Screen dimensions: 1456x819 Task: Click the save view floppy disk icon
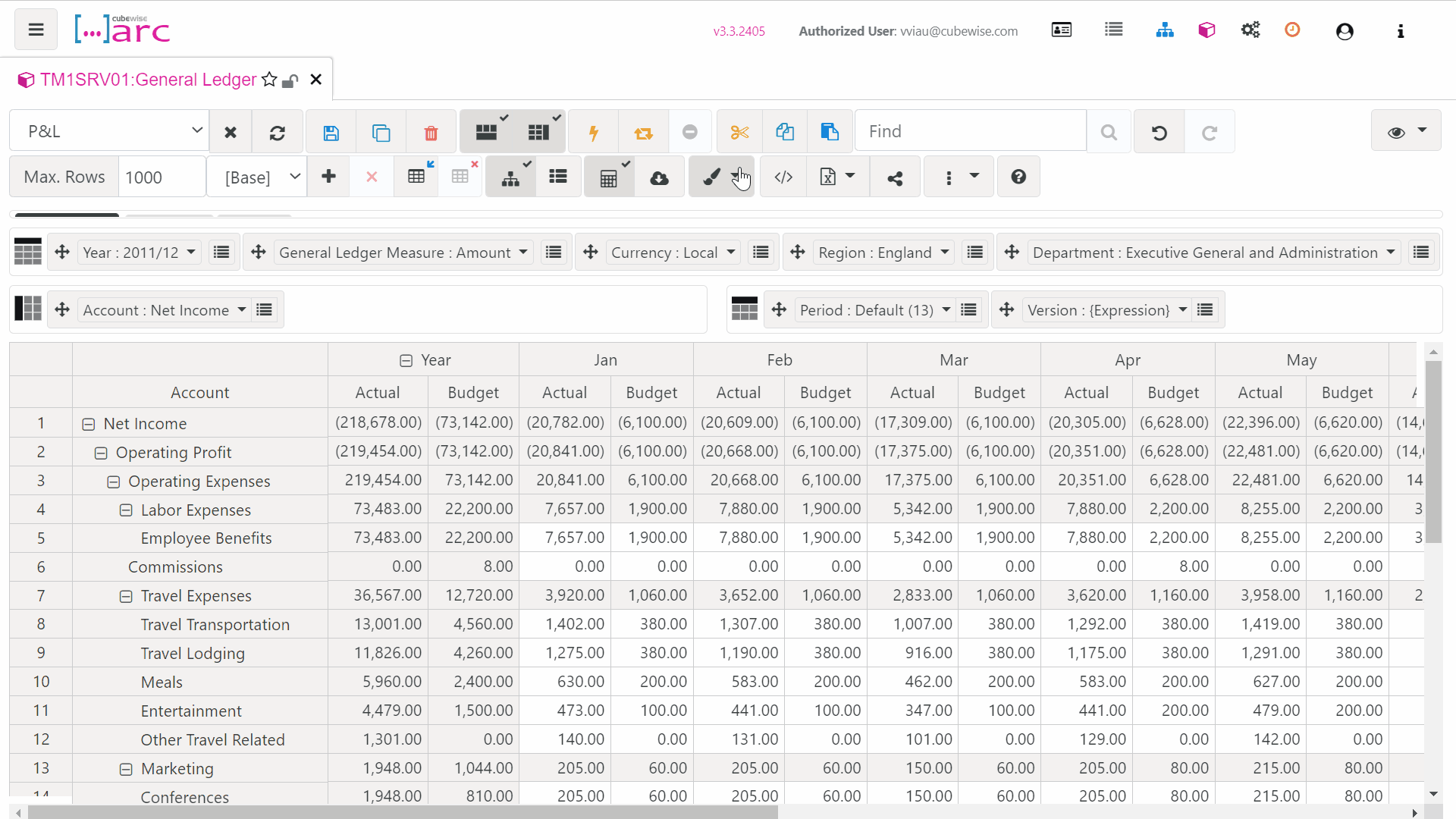pyautogui.click(x=331, y=133)
